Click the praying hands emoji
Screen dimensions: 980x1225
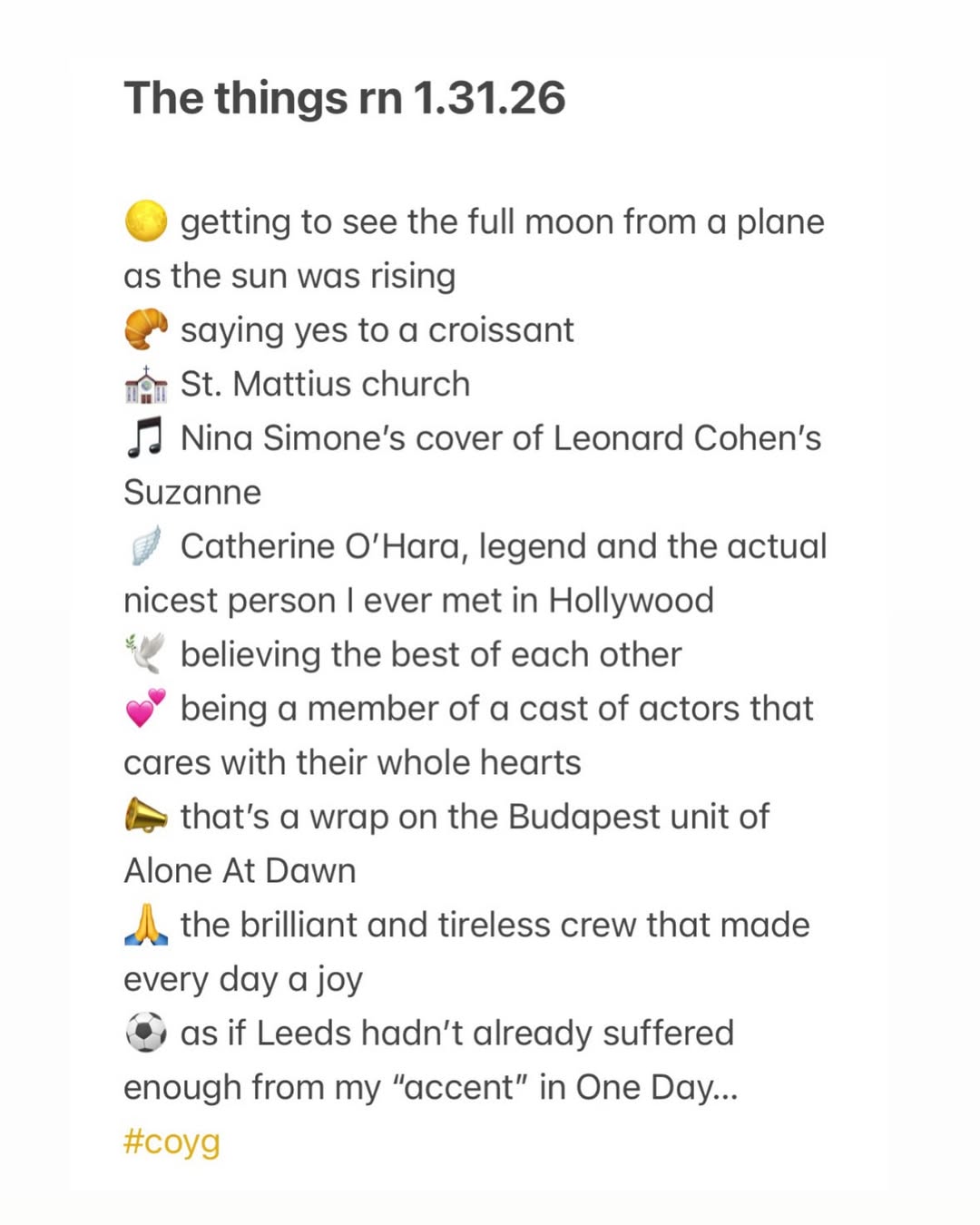[x=145, y=926]
